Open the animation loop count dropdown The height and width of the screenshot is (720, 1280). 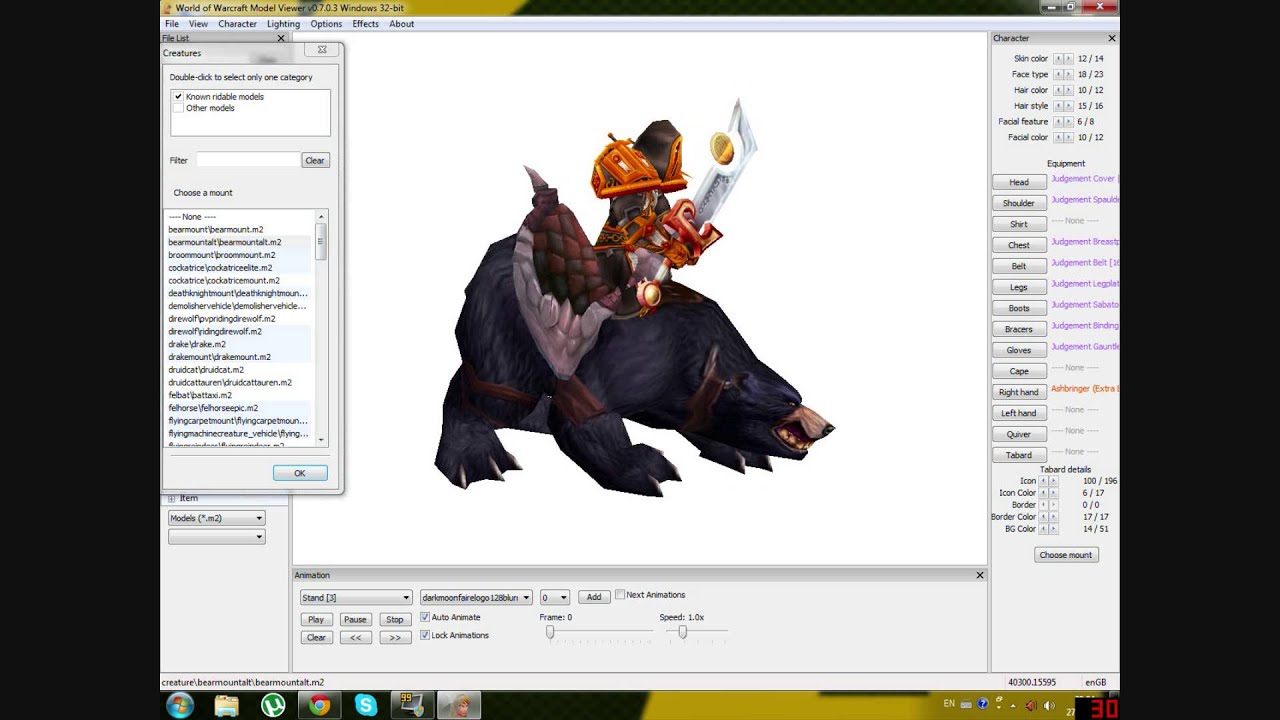[x=555, y=597]
